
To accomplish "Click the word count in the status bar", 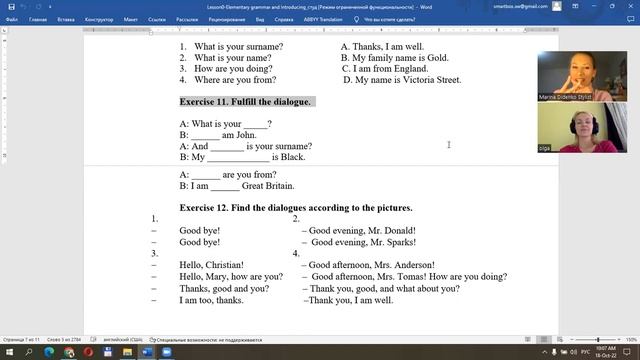I will click(64, 340).
